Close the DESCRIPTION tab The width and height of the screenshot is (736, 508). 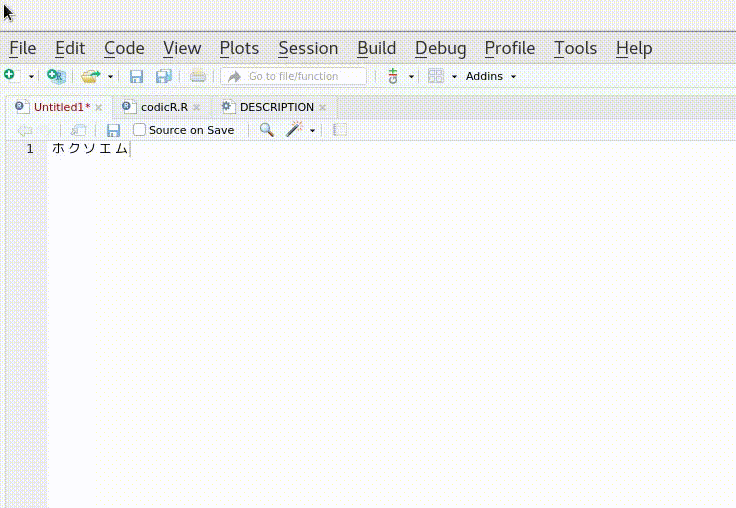(322, 108)
